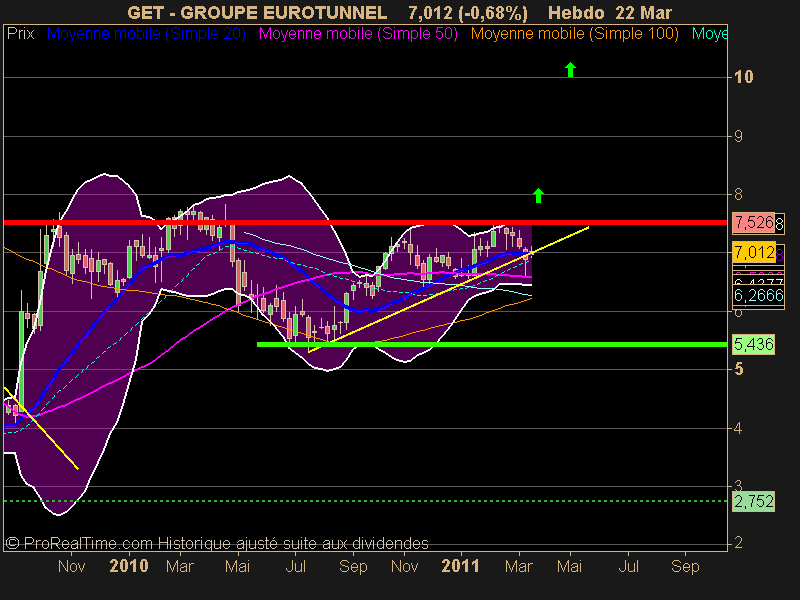The width and height of the screenshot is (800, 600).
Task: Click the 'Nov' label preceding 2010
Action: click(x=71, y=566)
